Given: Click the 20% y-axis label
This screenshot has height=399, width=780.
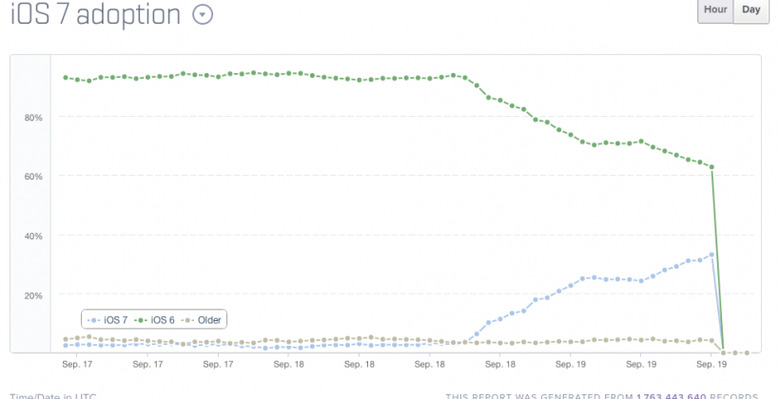Looking at the screenshot, I should click(x=33, y=295).
